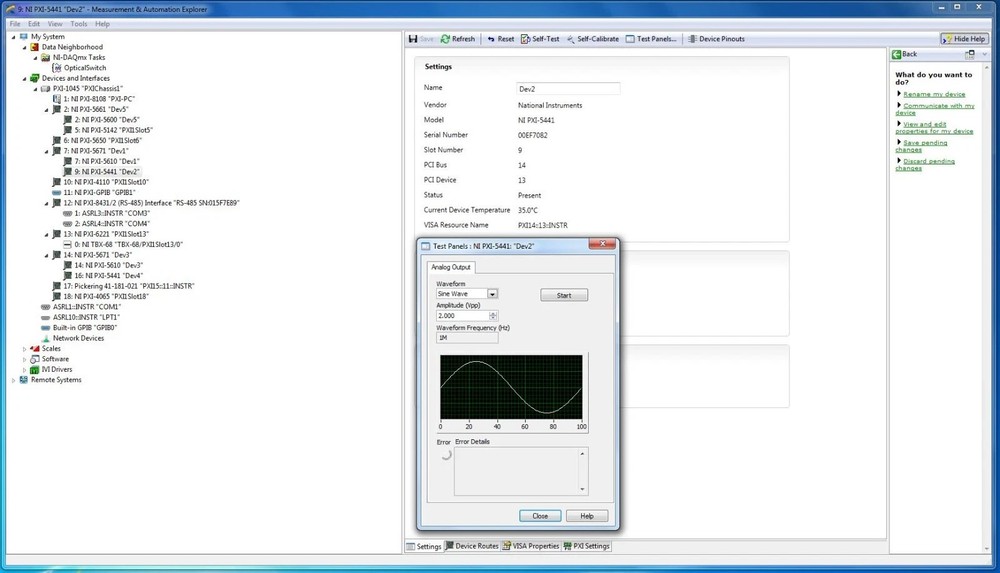
Task: Select the OpticalSwitch task icon
Action: tap(56, 68)
